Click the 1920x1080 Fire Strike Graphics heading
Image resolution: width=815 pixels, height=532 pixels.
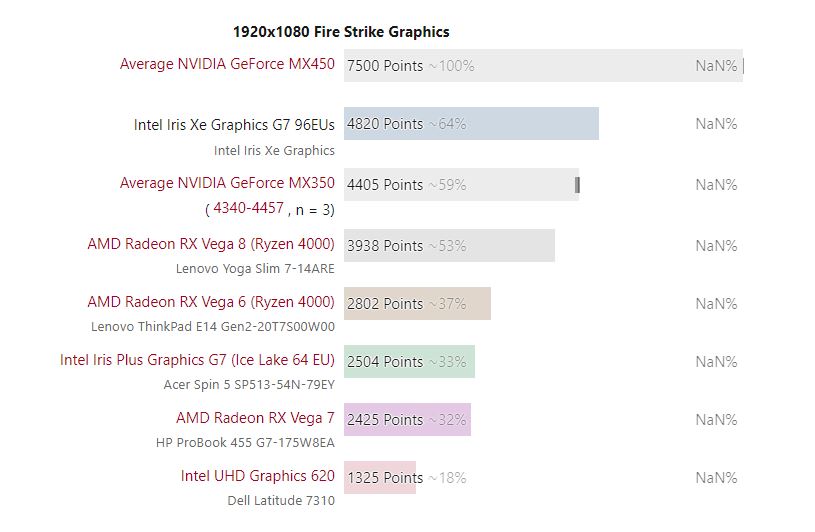pos(341,32)
